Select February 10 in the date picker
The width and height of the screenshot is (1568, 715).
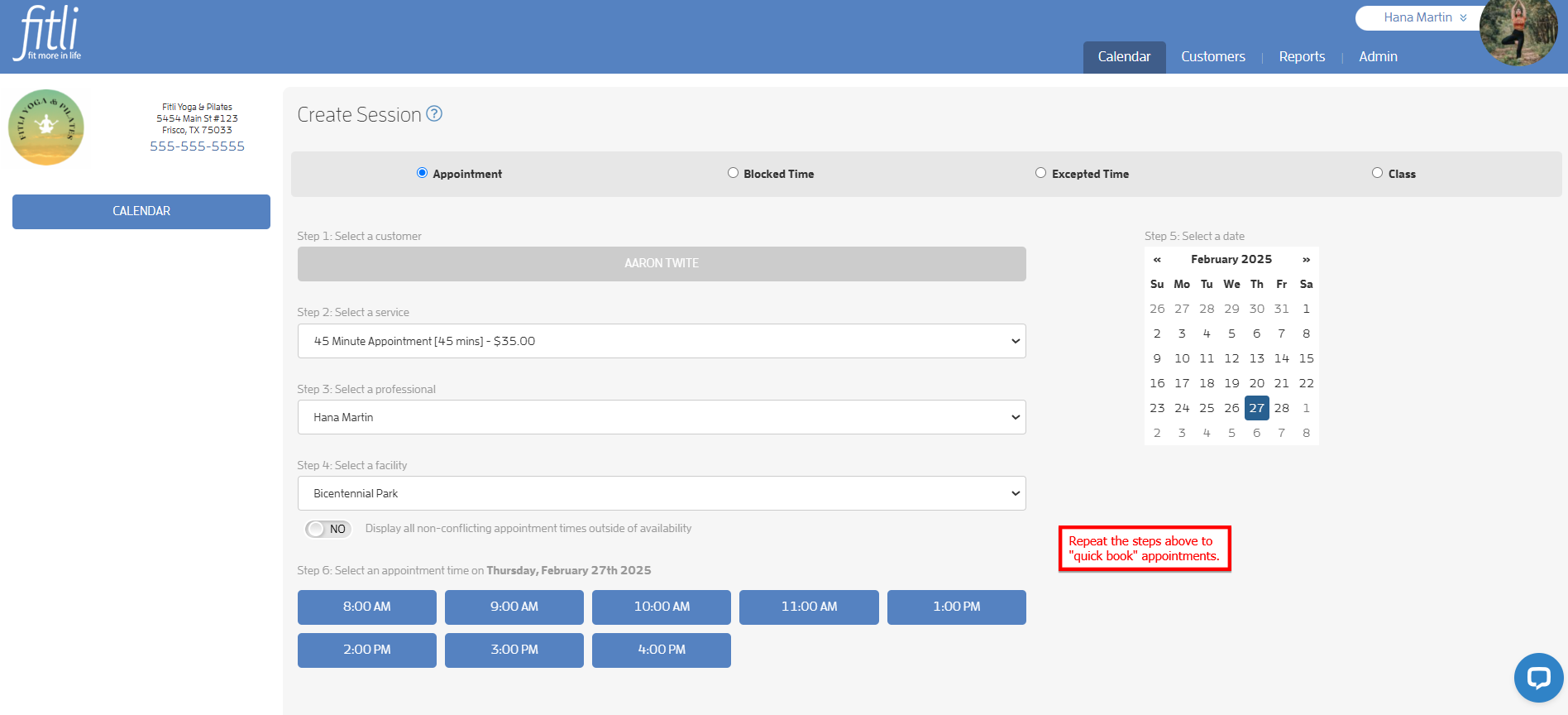[1182, 358]
